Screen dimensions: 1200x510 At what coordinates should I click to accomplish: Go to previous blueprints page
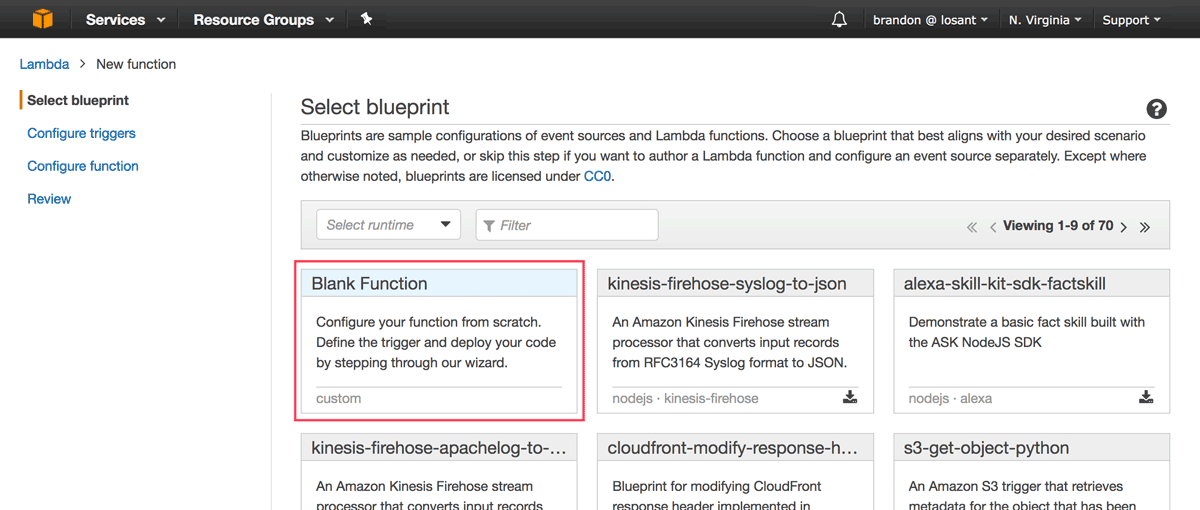tap(993, 227)
